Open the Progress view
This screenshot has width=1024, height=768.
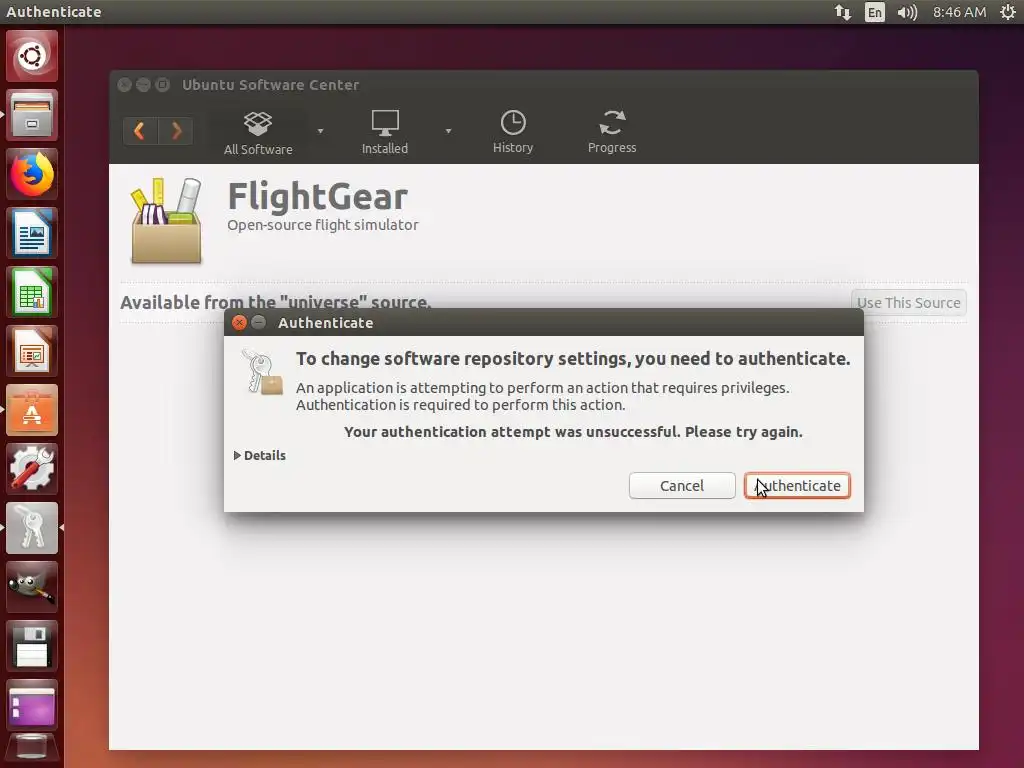(612, 132)
